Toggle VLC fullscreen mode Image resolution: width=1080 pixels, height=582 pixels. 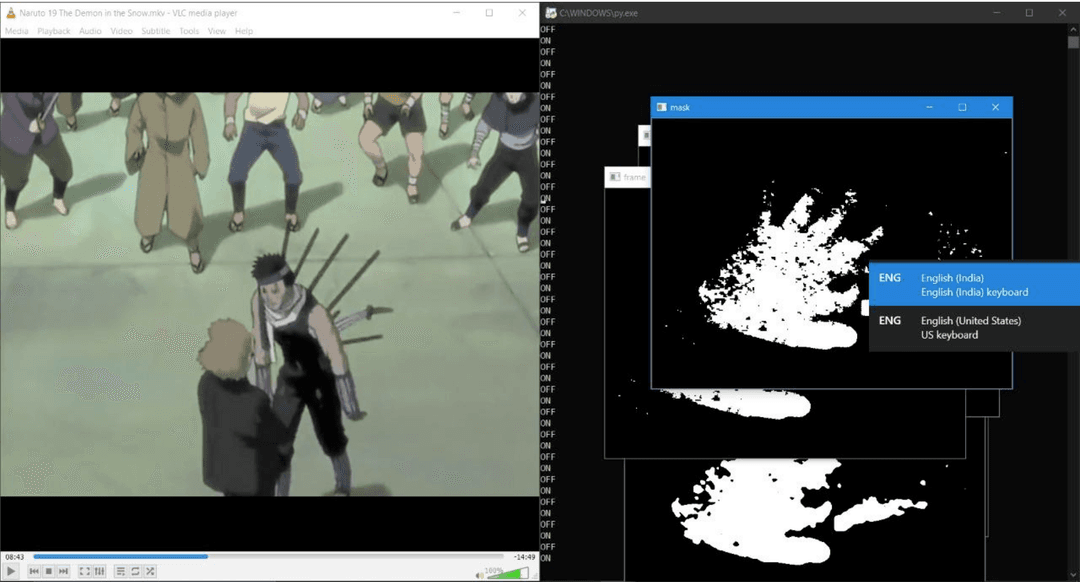84,571
